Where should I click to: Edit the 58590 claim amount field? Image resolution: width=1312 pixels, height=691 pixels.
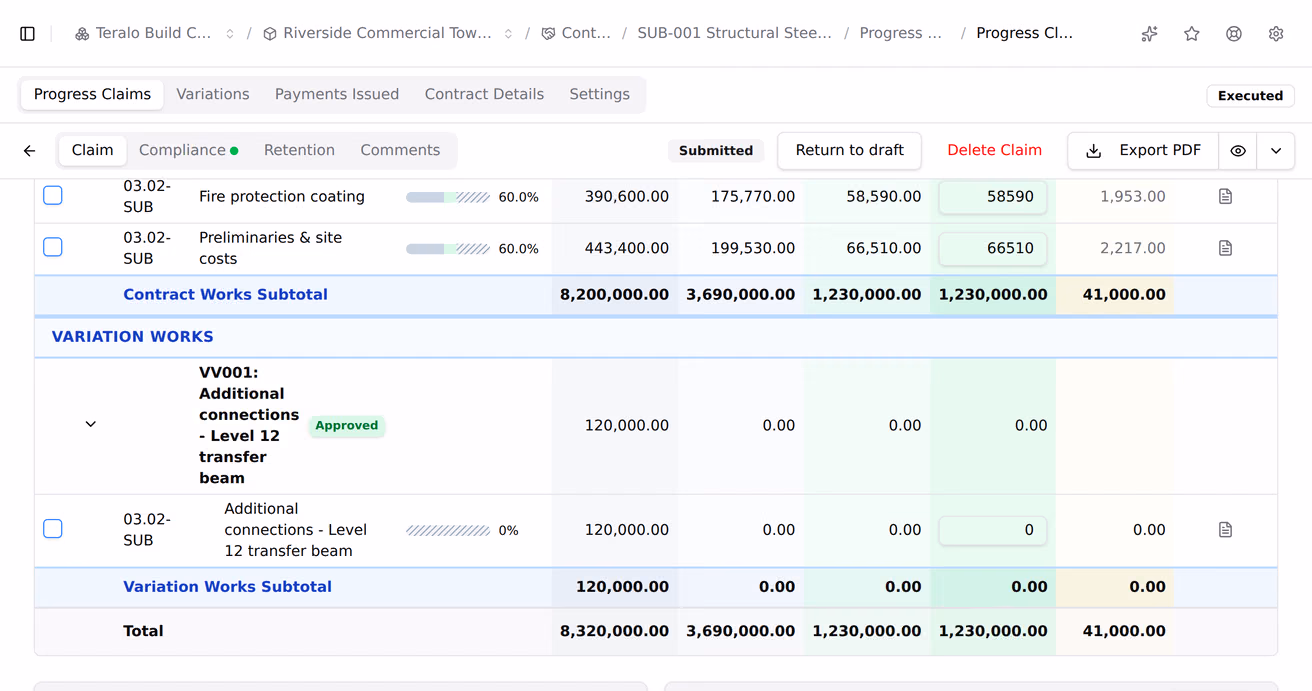[x=993, y=197]
